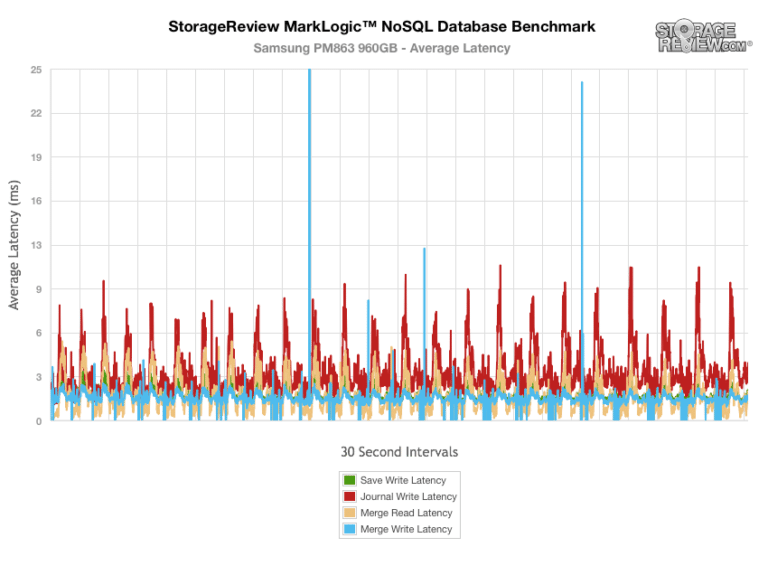Click the Samsung PM863 960GB subtitle
This screenshot has width=768, height=566.
pos(382,48)
